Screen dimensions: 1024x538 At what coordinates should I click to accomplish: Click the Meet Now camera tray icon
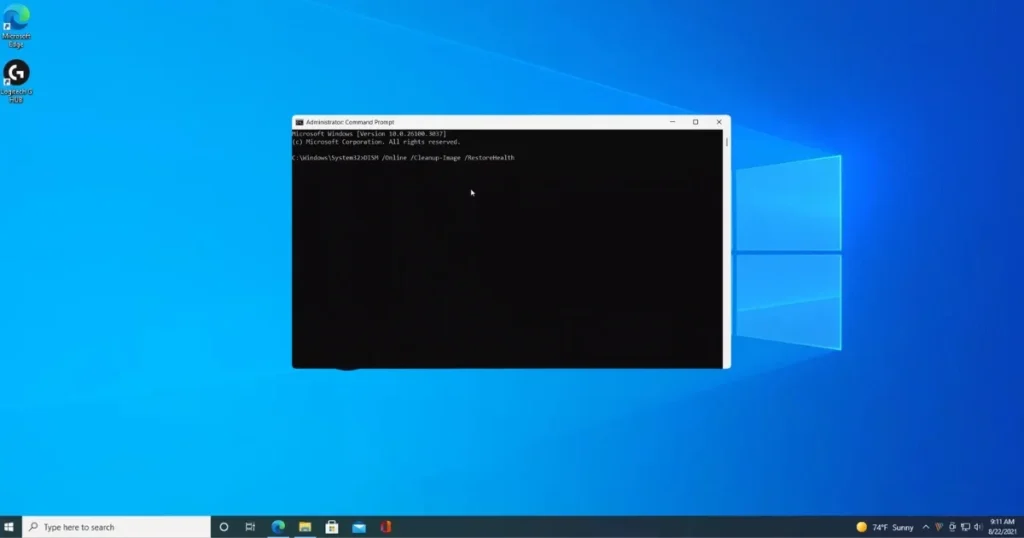[952, 527]
